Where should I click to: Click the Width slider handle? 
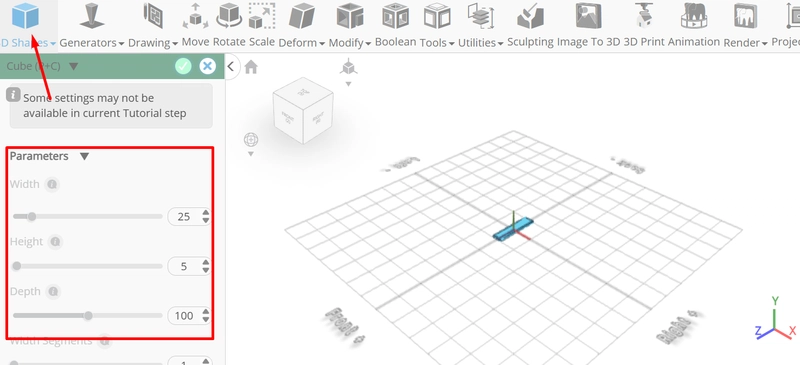pyautogui.click(x=32, y=216)
